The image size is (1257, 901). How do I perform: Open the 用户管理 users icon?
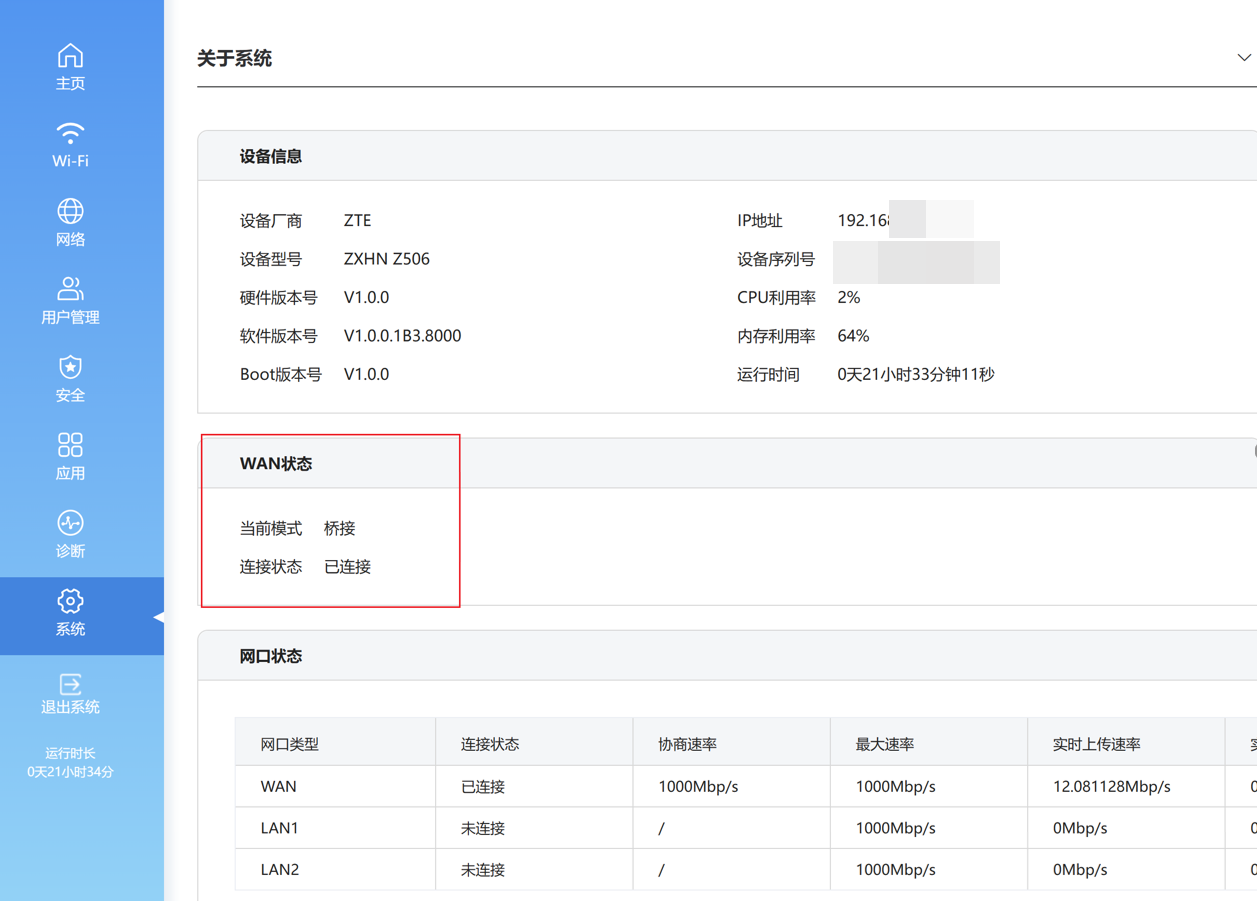(x=70, y=289)
